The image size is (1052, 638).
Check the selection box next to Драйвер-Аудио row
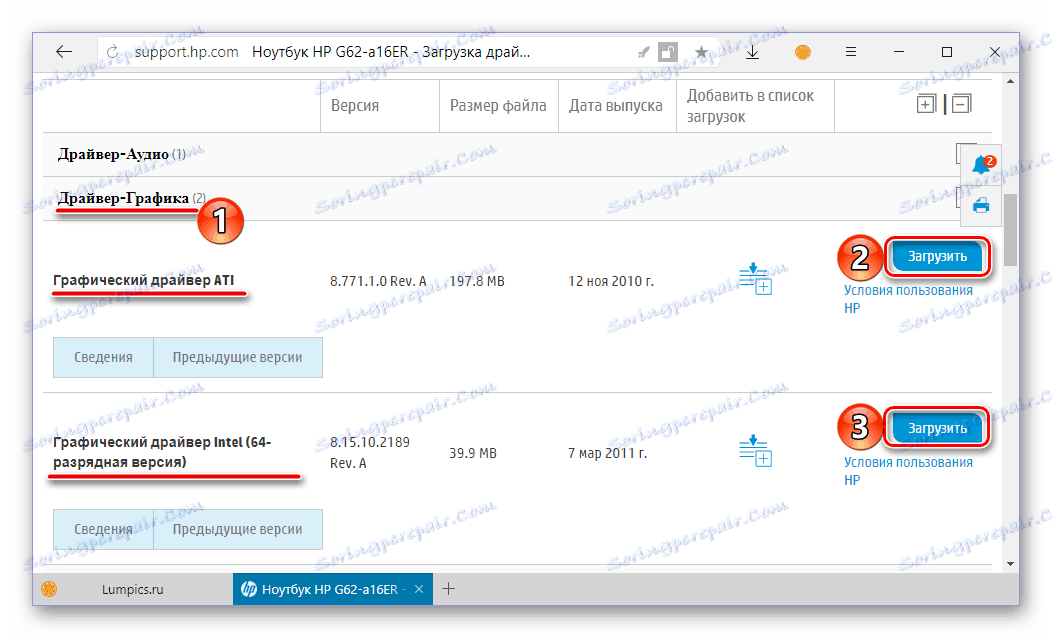tap(957, 155)
